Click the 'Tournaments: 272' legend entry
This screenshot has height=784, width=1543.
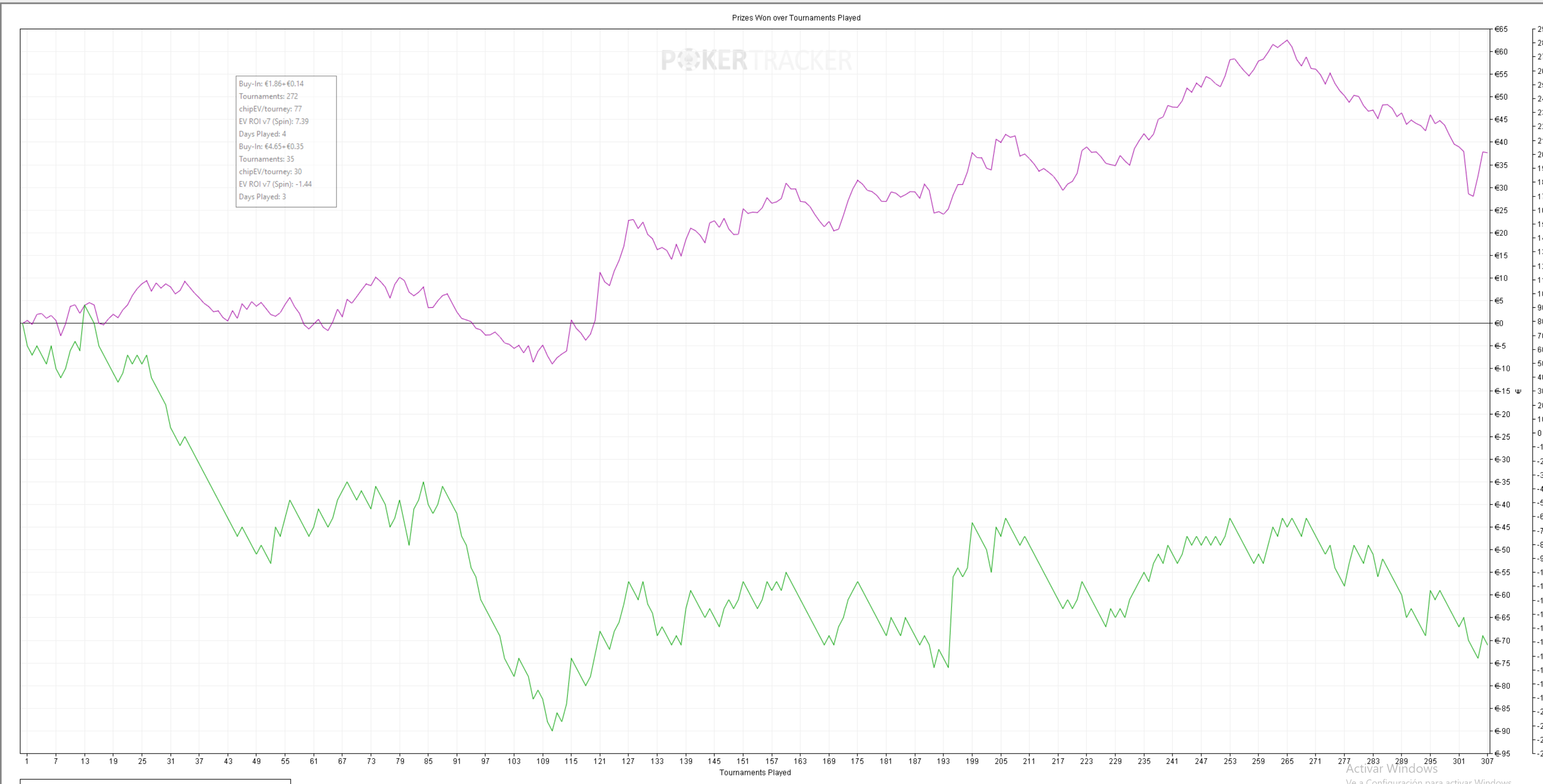point(268,96)
